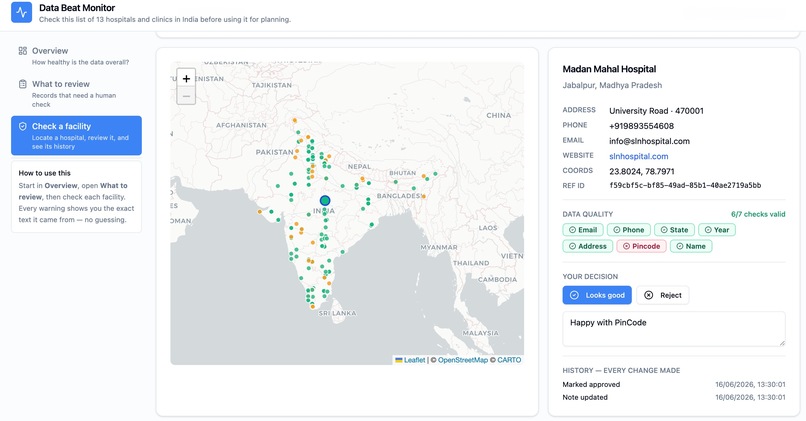The height and width of the screenshot is (421, 806).
Task: Click the Check a facility shield icon
Action: point(23,126)
